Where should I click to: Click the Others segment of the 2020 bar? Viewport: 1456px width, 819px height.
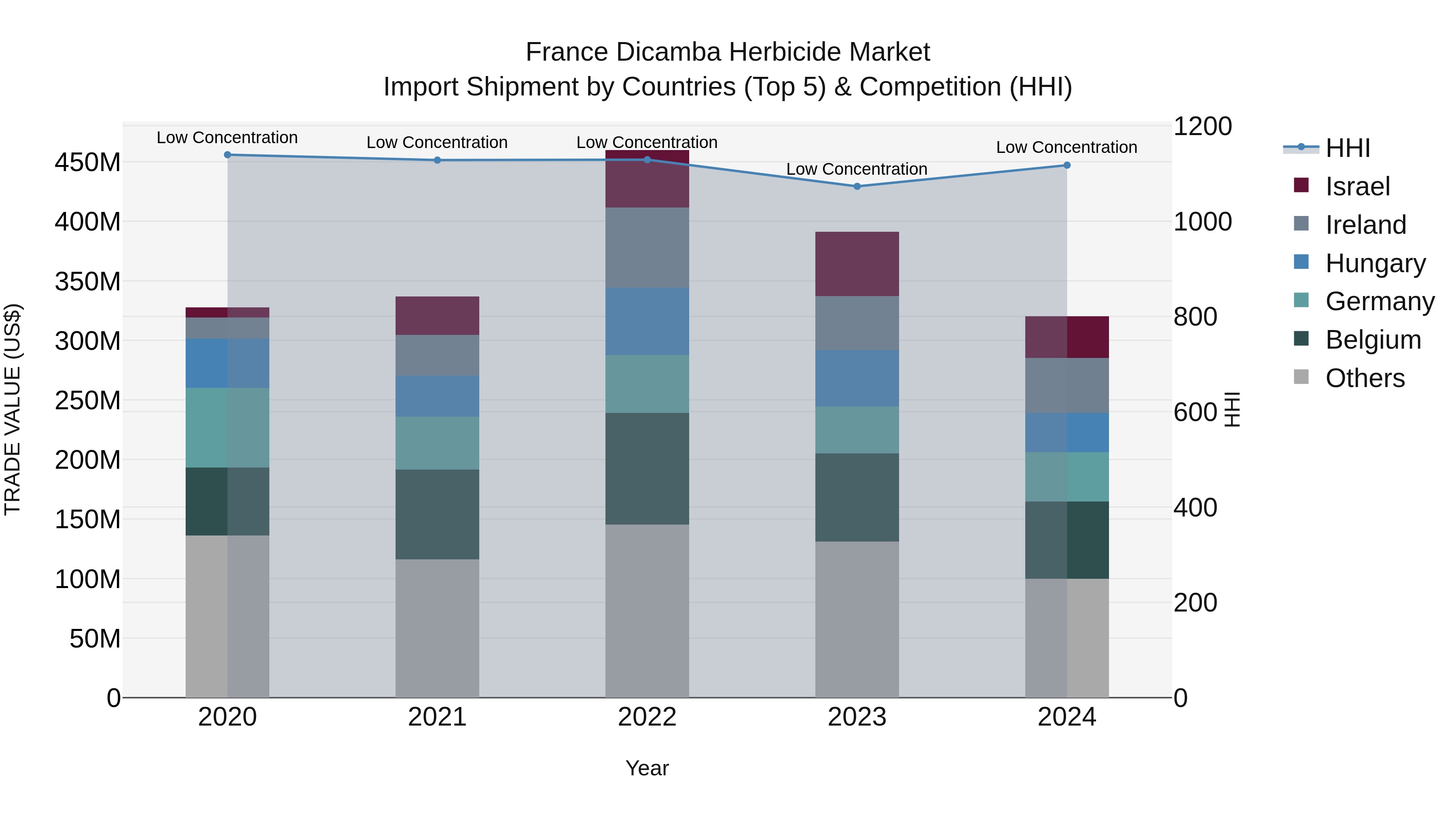pos(228,617)
